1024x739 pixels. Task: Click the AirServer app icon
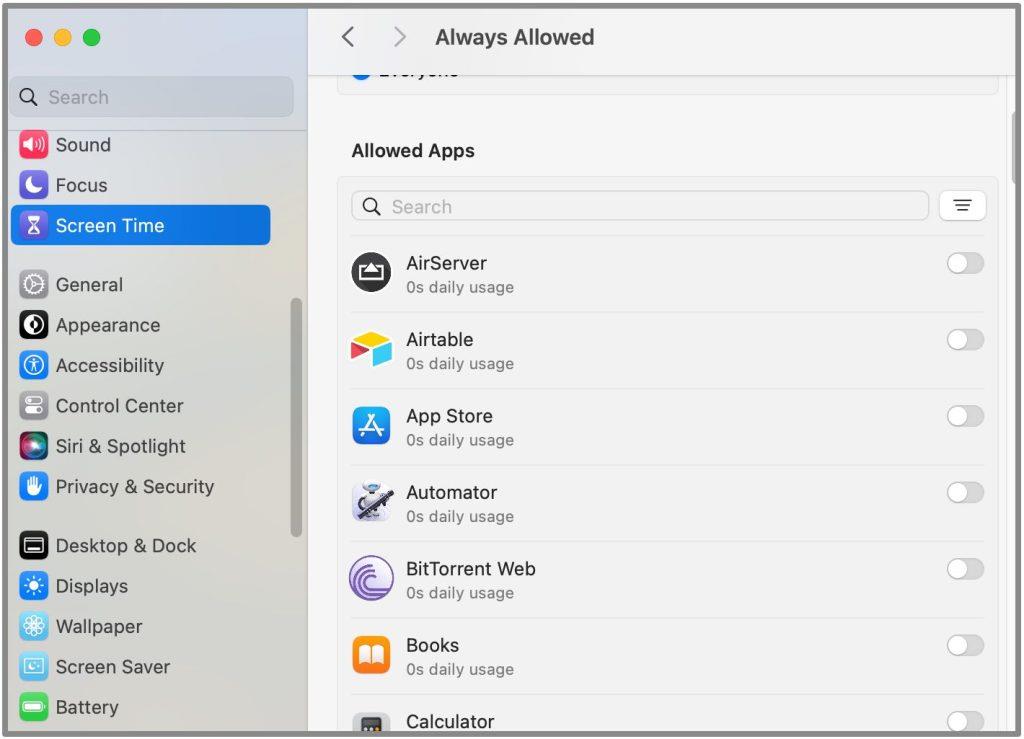pos(371,272)
